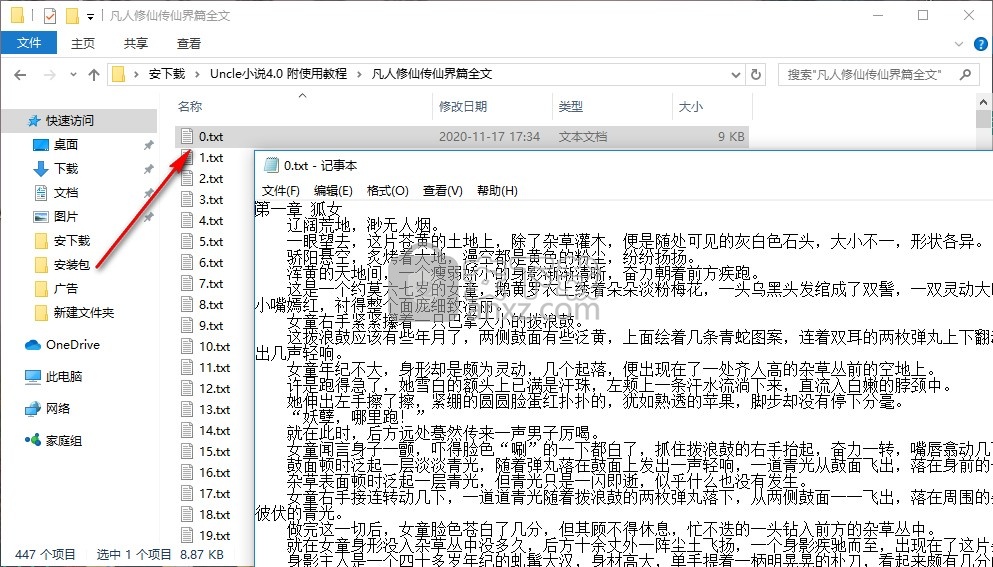Click 安下载 in the address breadcrumb

click(167, 74)
